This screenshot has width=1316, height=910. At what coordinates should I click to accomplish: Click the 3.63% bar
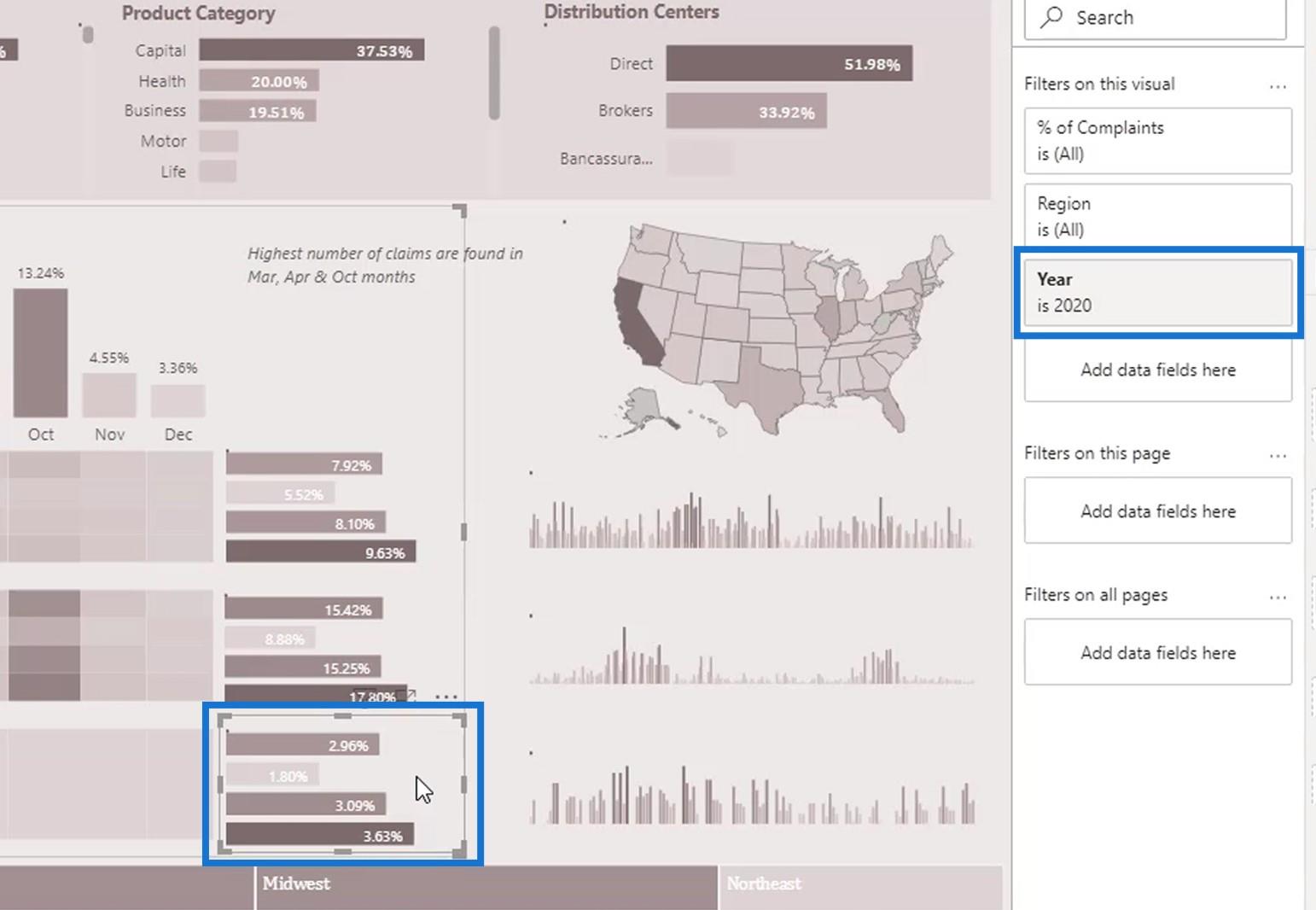[320, 834]
